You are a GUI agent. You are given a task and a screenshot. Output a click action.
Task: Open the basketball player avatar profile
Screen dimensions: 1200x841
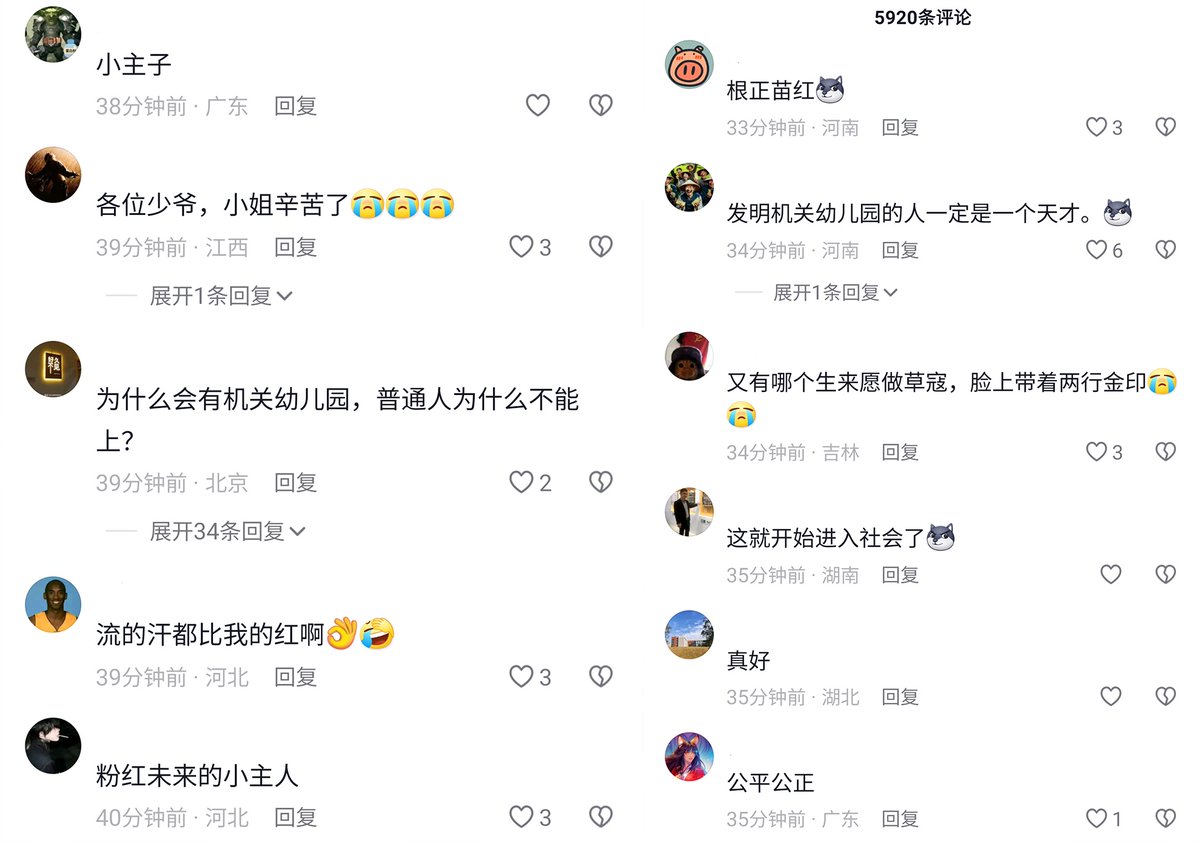53,605
